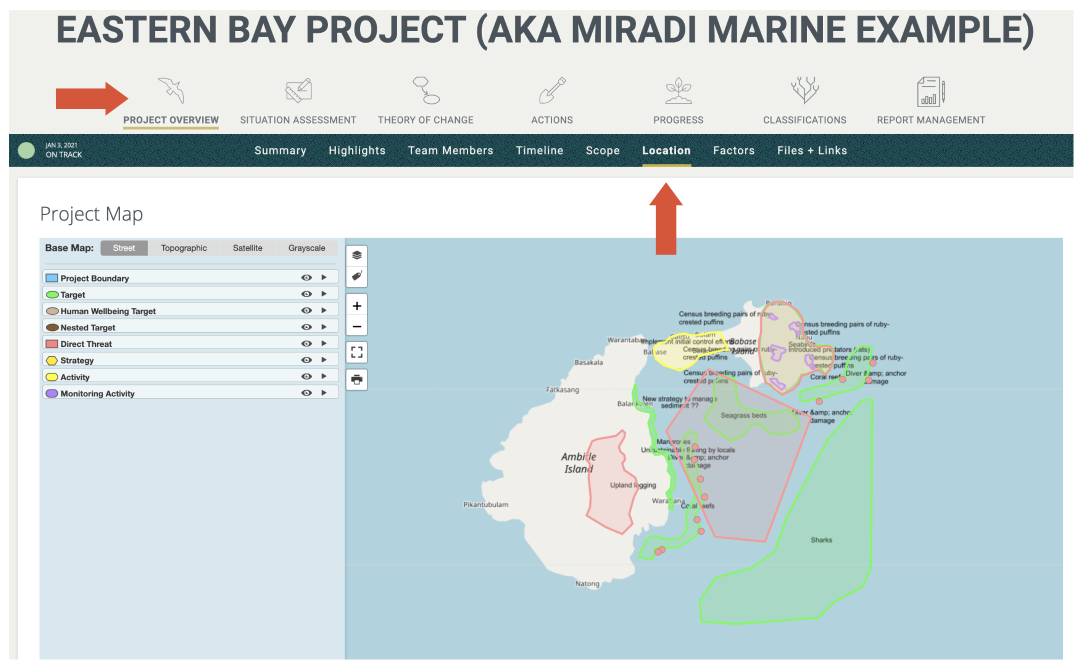Screen dimensions: 1080x672
Task: Zoom in with the plus button
Action: 356,306
